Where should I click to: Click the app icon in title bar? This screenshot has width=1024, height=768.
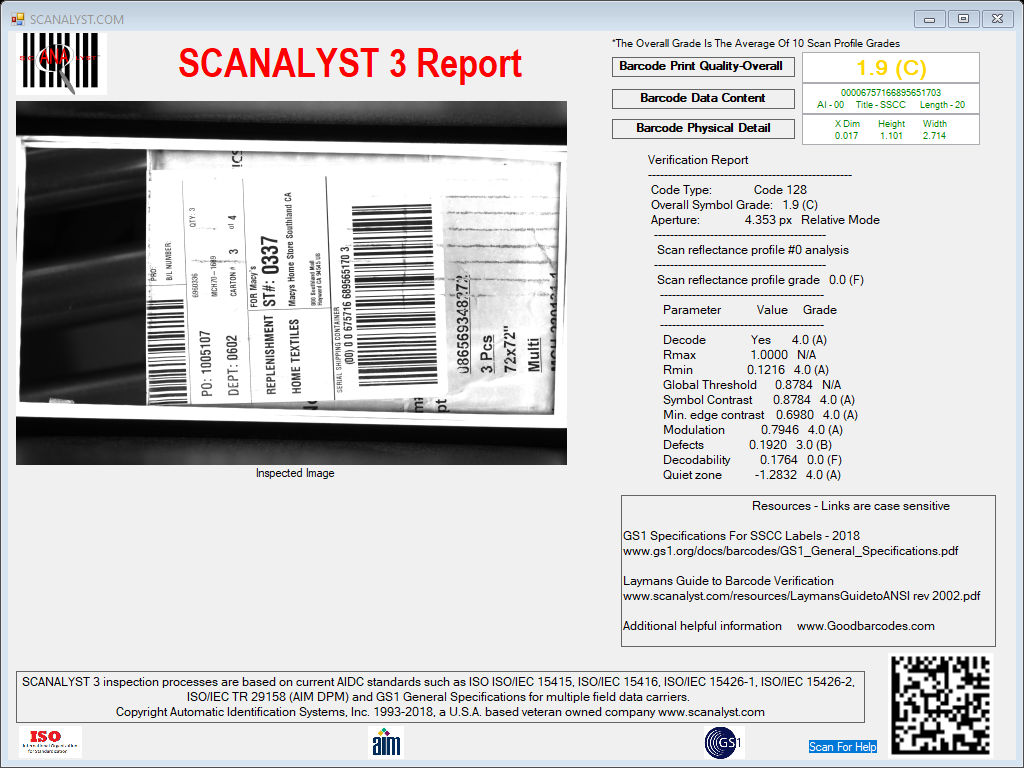point(18,20)
